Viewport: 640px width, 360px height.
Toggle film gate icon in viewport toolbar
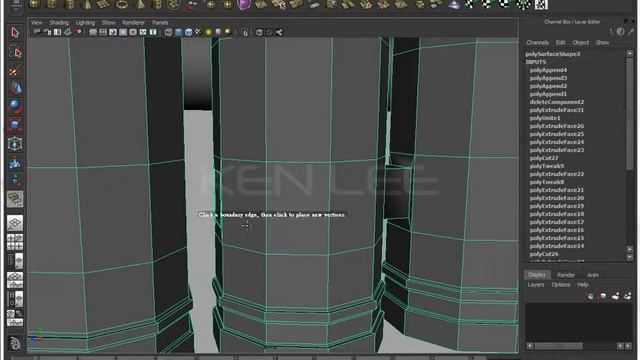103,32
